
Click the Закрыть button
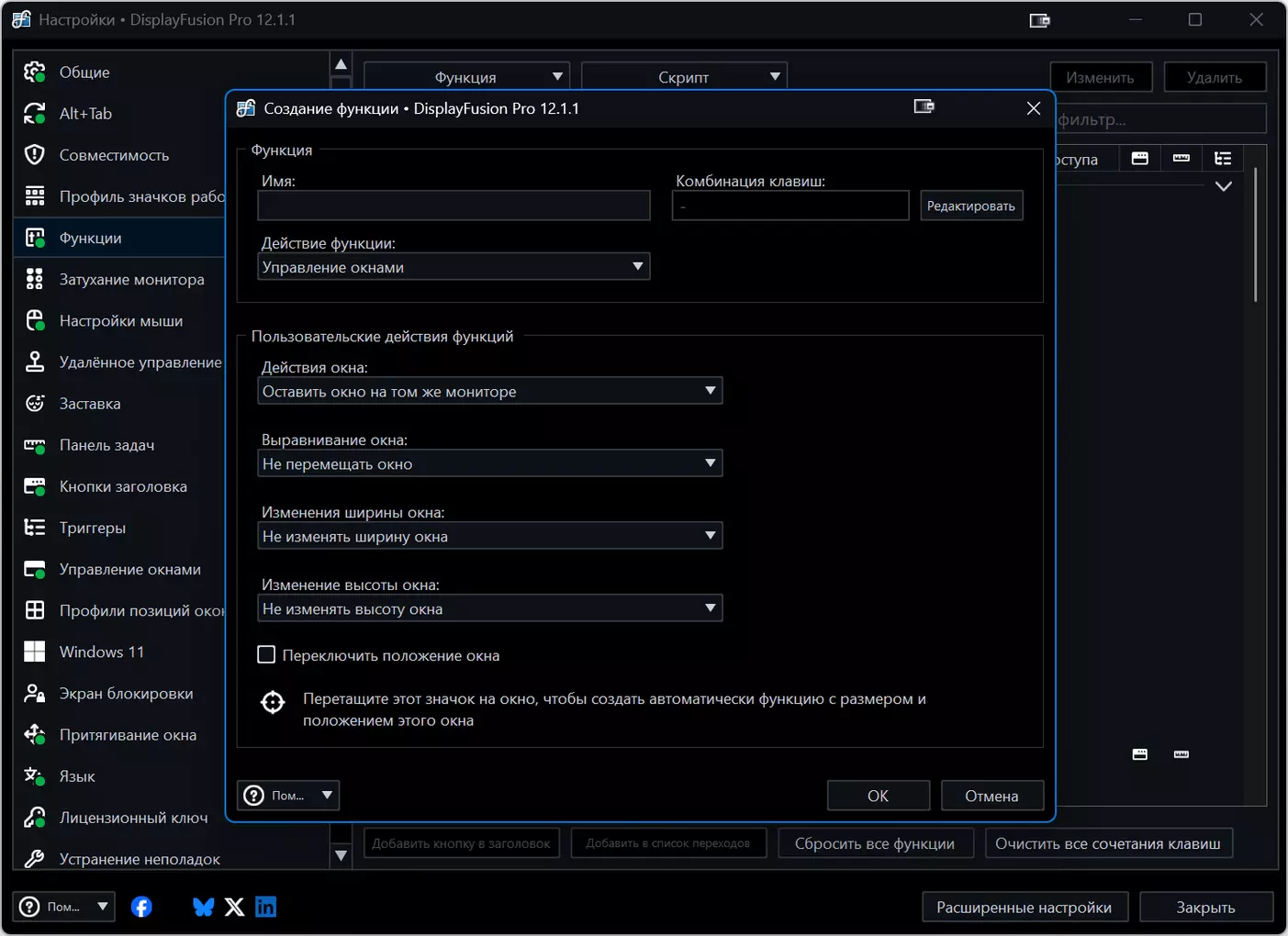tap(1205, 907)
